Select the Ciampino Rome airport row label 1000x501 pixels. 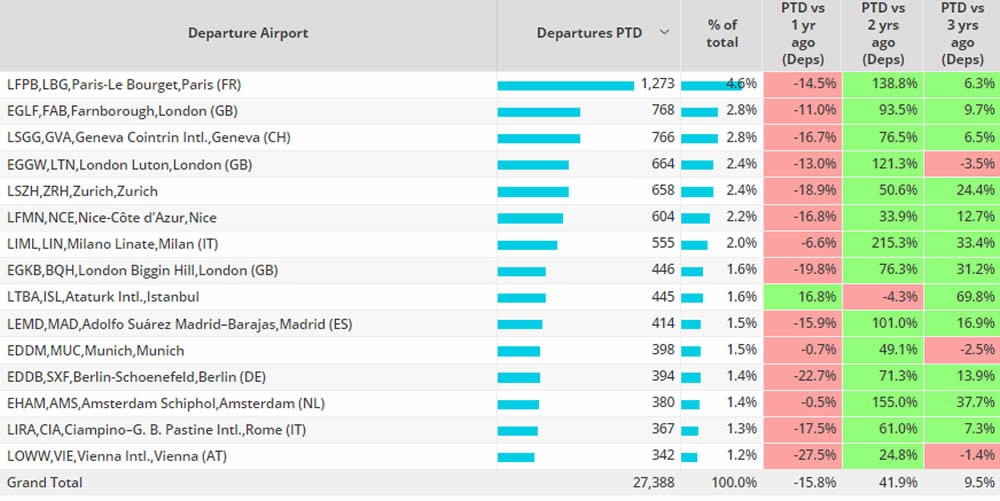tap(156, 430)
